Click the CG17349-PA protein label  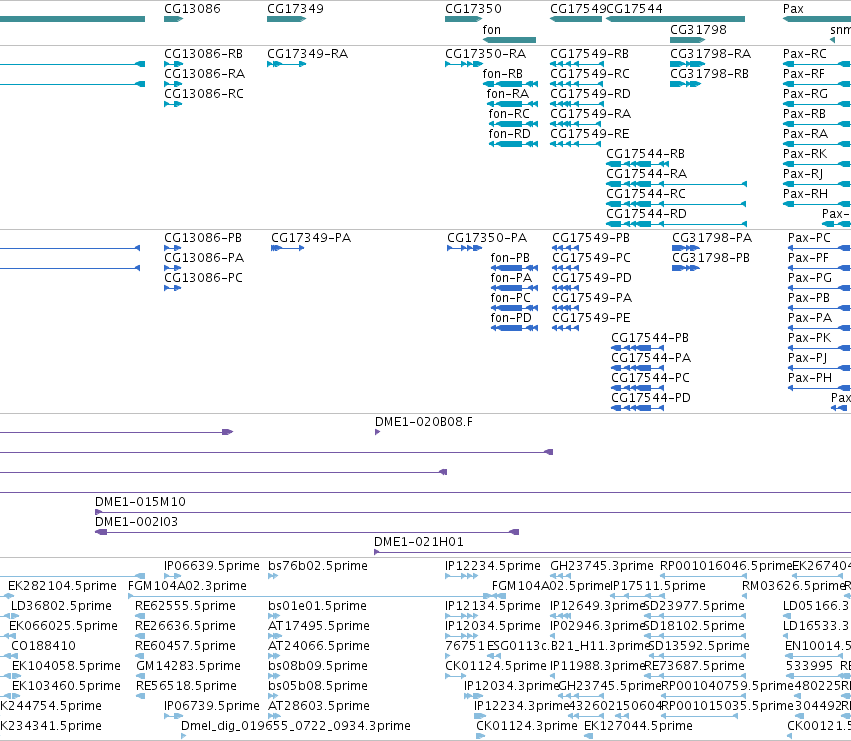click(x=311, y=238)
